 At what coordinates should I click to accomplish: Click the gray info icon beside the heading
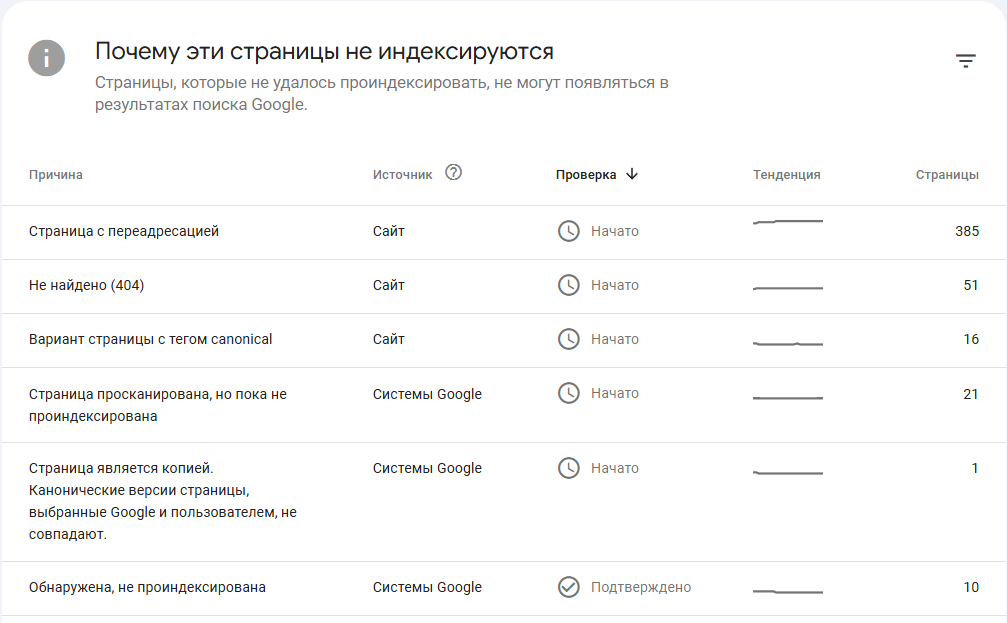(46, 58)
